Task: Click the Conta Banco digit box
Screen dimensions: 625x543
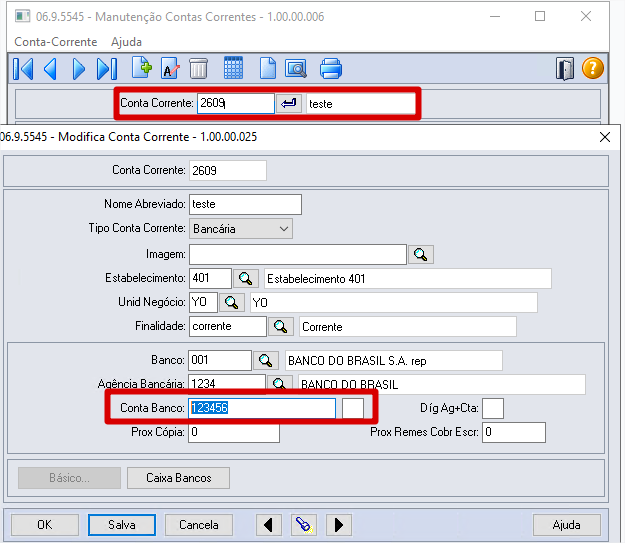Action: click(x=353, y=408)
